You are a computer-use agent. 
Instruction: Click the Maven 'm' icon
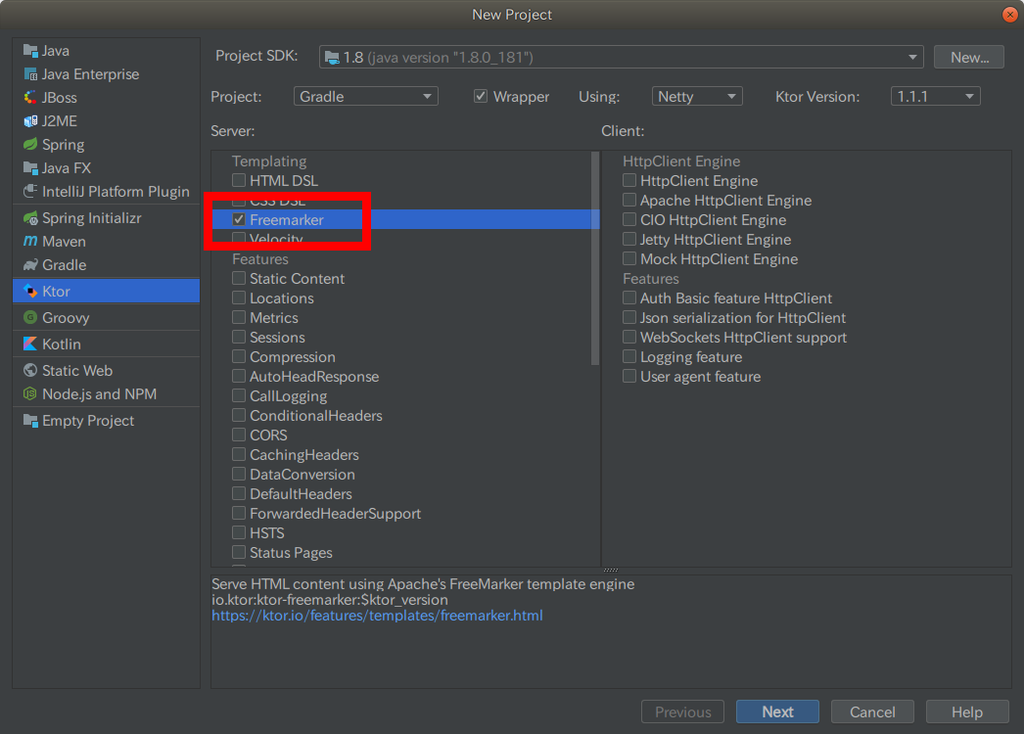pyautogui.click(x=30, y=242)
